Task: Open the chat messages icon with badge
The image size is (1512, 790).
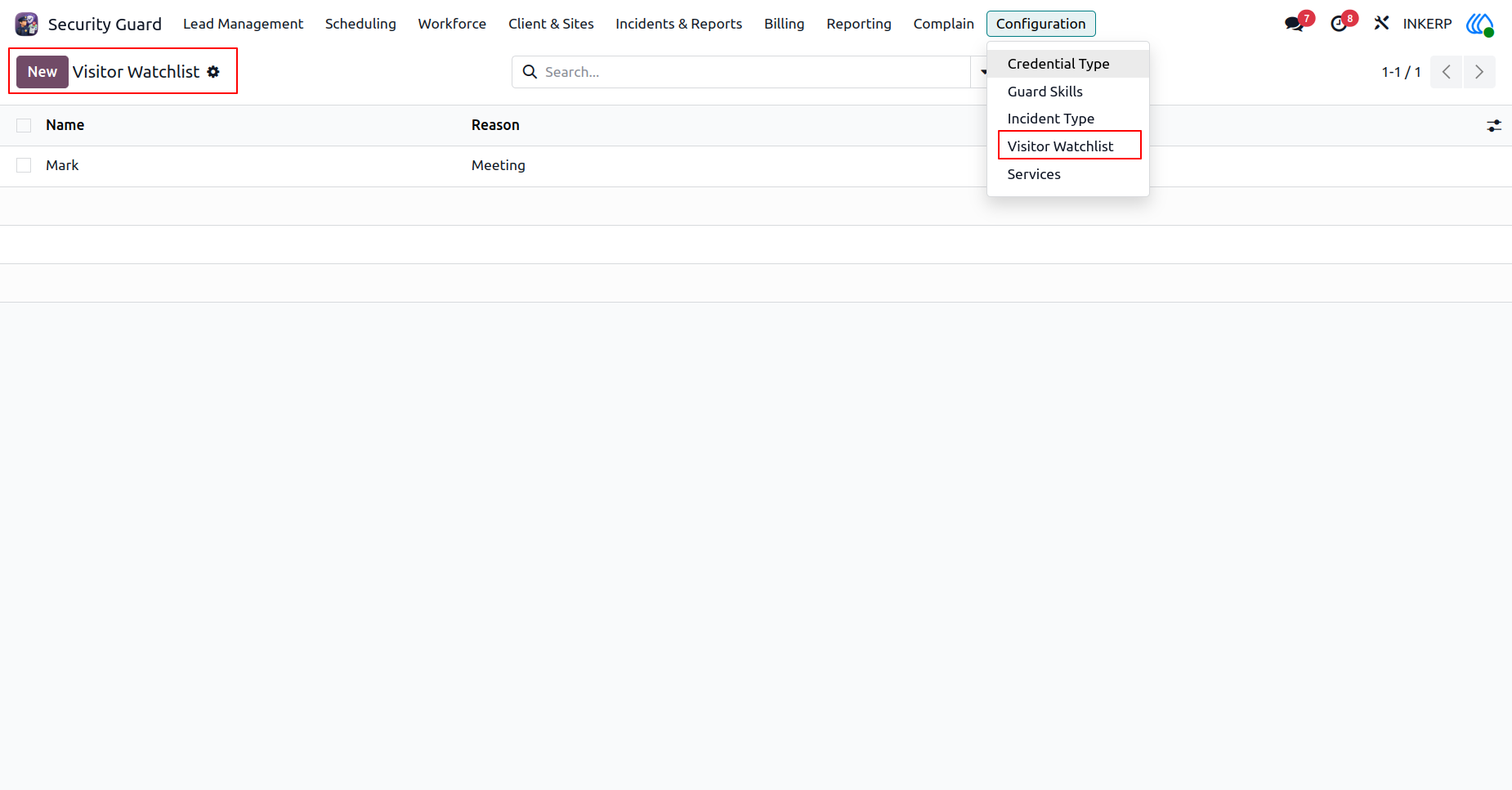Action: [x=1295, y=24]
